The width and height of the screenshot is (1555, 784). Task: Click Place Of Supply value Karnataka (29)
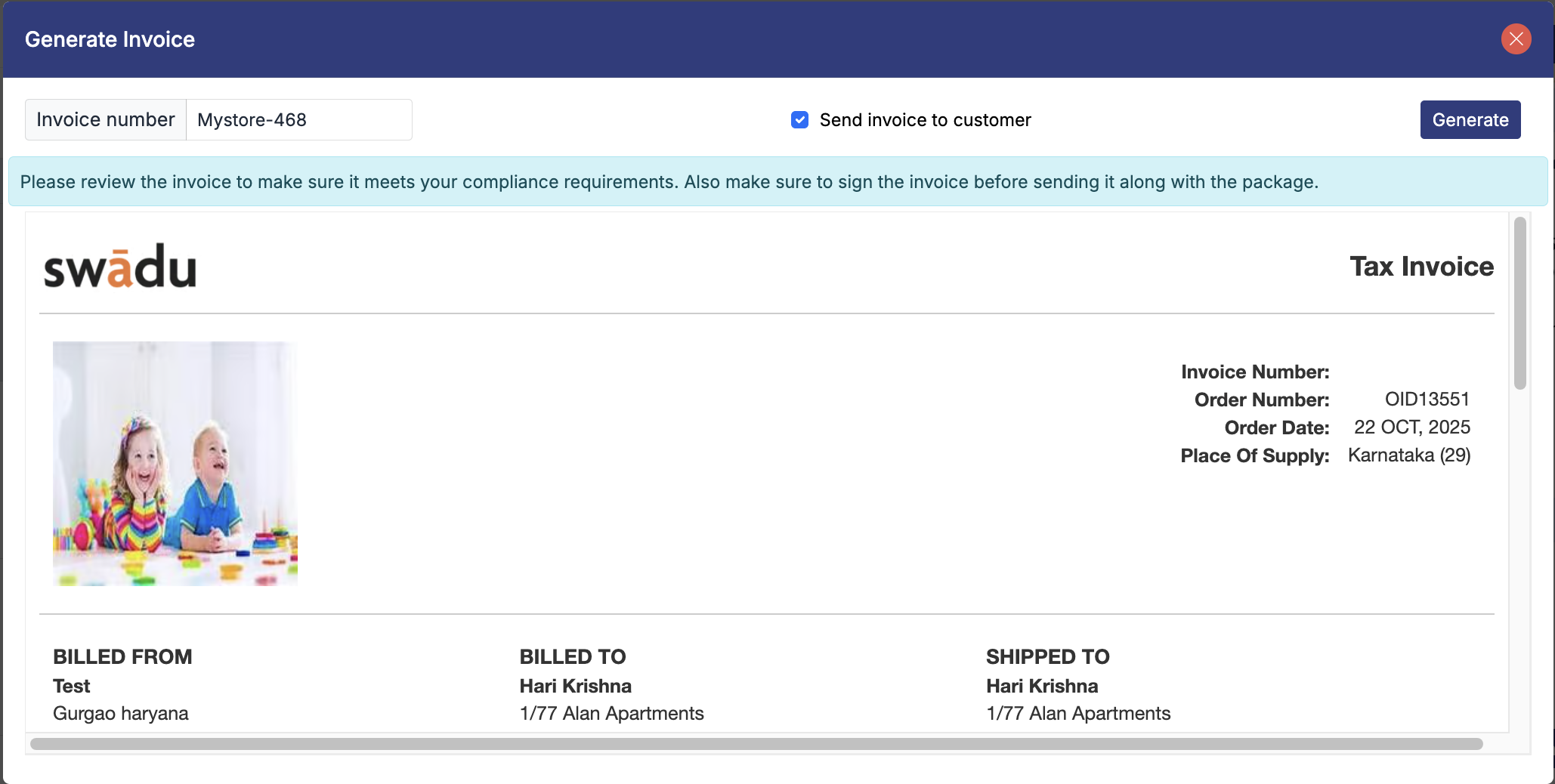click(x=1408, y=455)
